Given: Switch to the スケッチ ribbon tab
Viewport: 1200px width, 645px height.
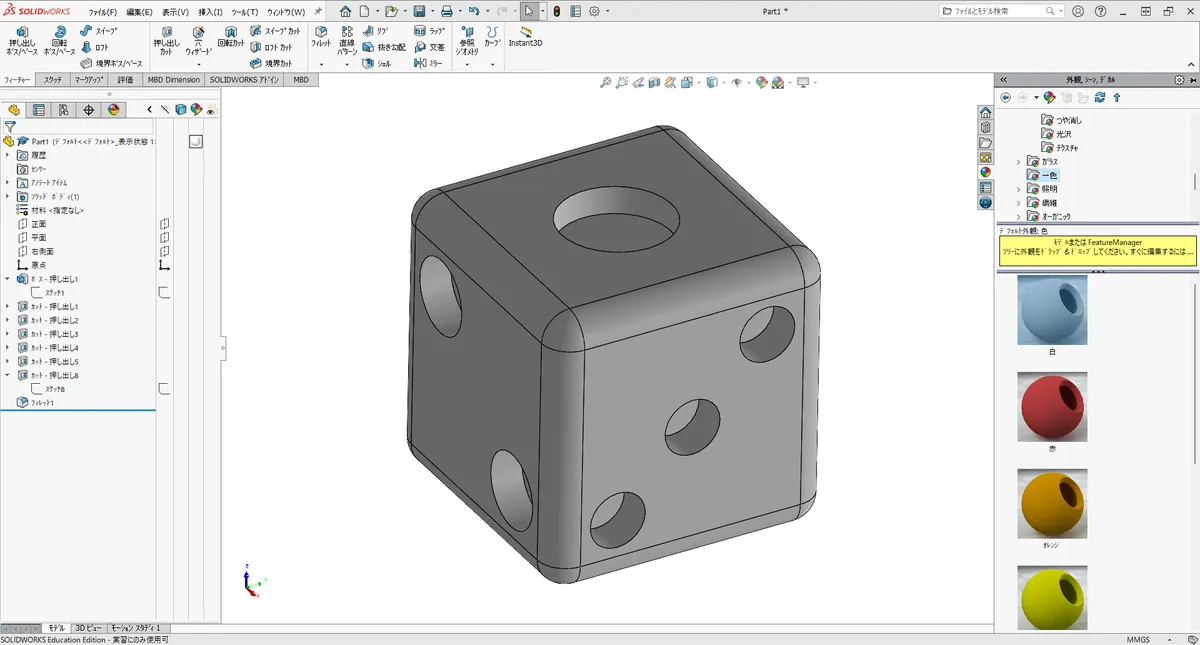Looking at the screenshot, I should pyautogui.click(x=53, y=79).
